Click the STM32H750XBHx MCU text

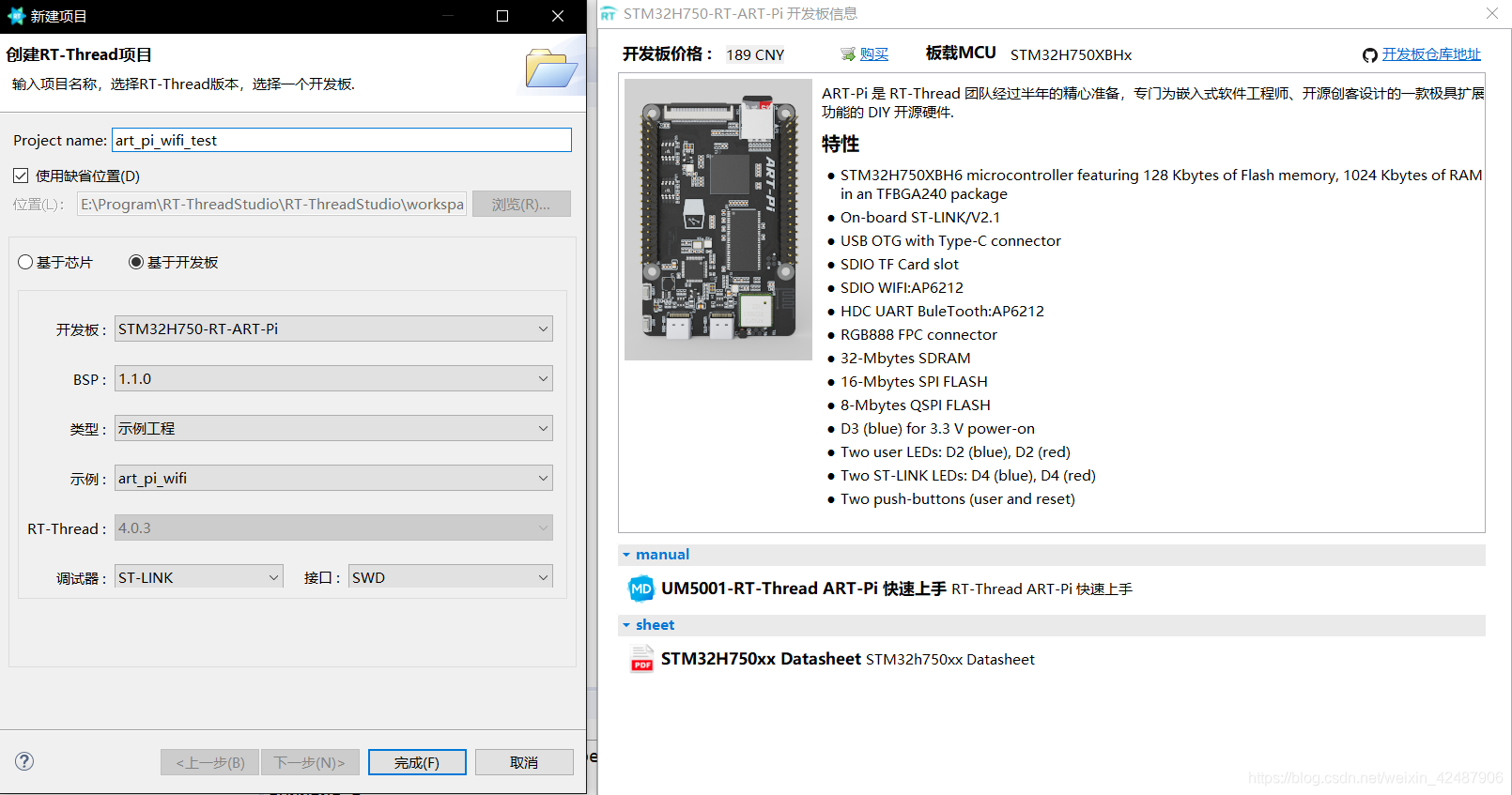pos(1072,54)
